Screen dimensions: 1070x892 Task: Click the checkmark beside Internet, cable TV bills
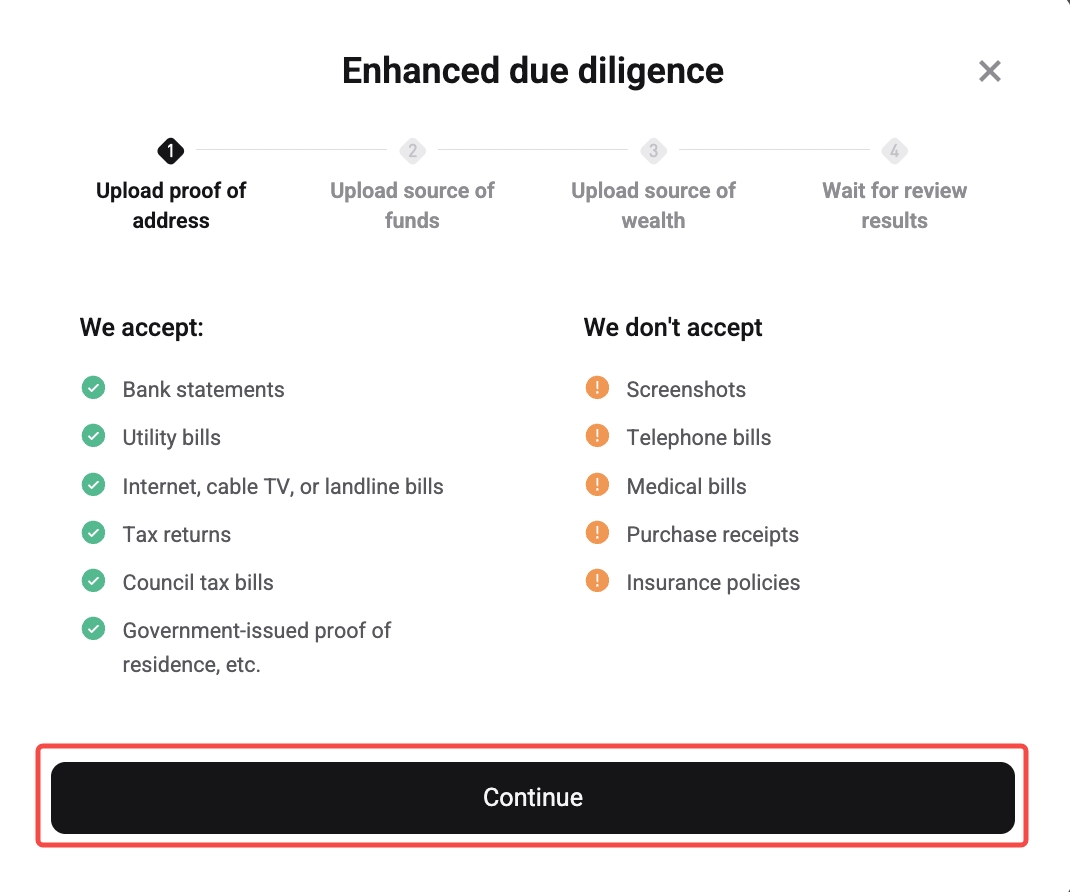tap(93, 484)
